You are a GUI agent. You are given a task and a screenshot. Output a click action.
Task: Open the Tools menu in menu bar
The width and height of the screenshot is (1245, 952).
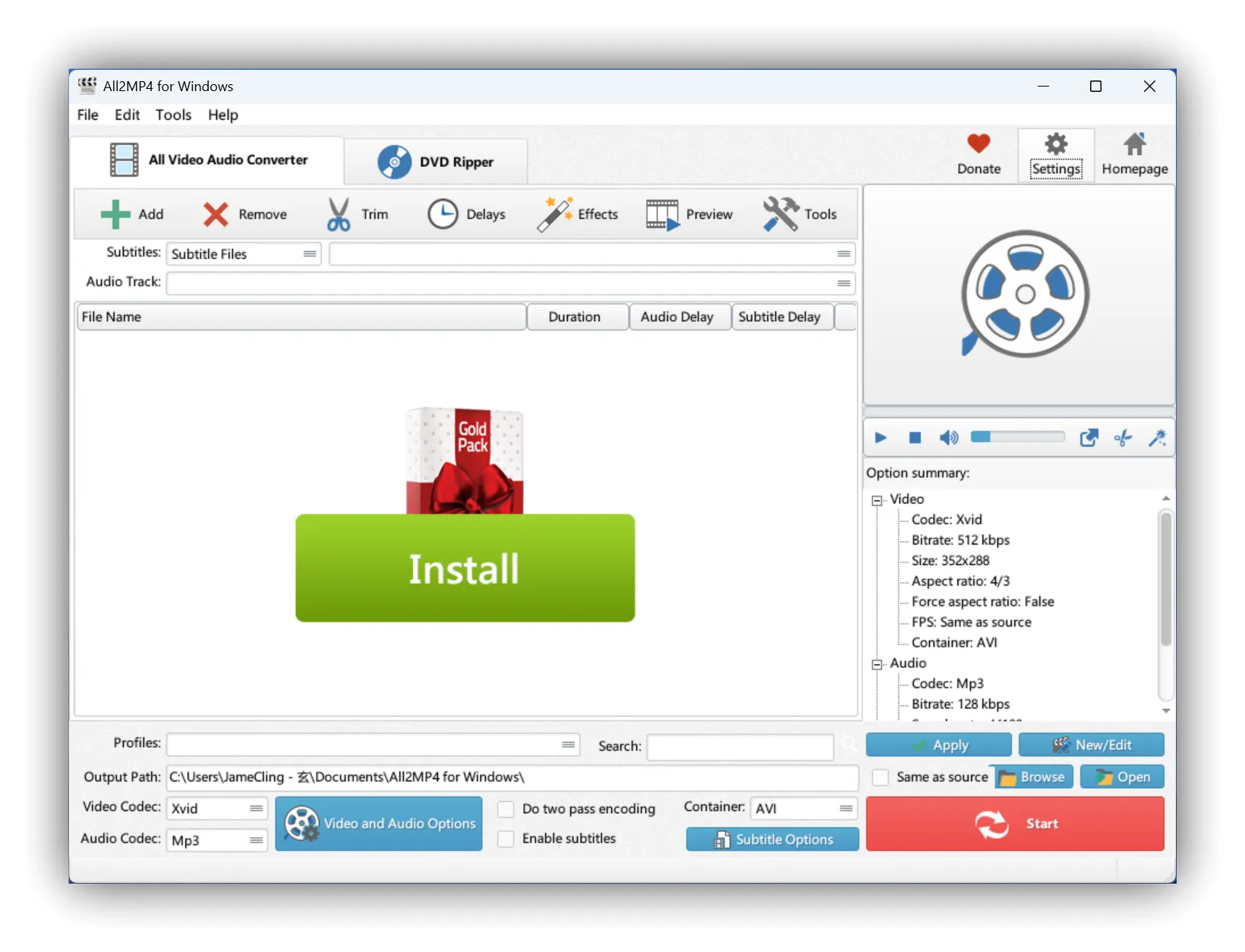pyautogui.click(x=173, y=115)
